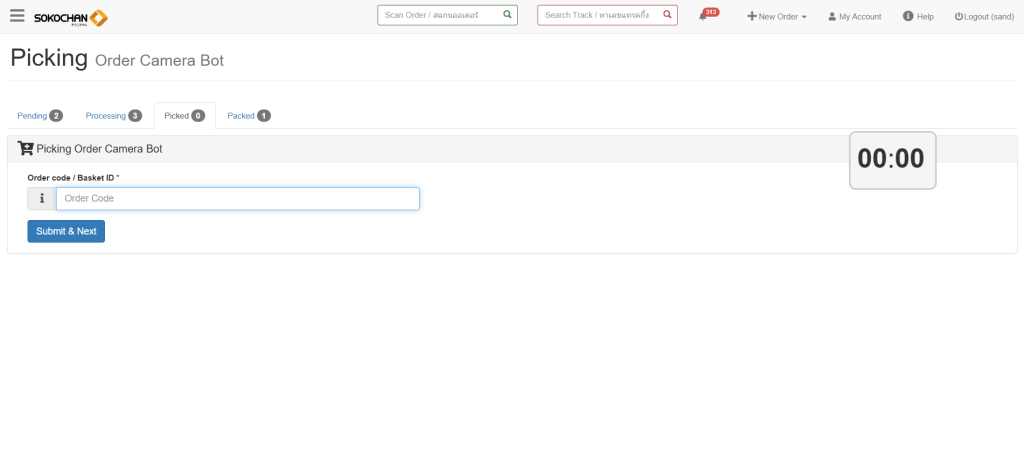The width and height of the screenshot is (1024, 468).
Task: Click Submit & Next button
Action: click(66, 231)
